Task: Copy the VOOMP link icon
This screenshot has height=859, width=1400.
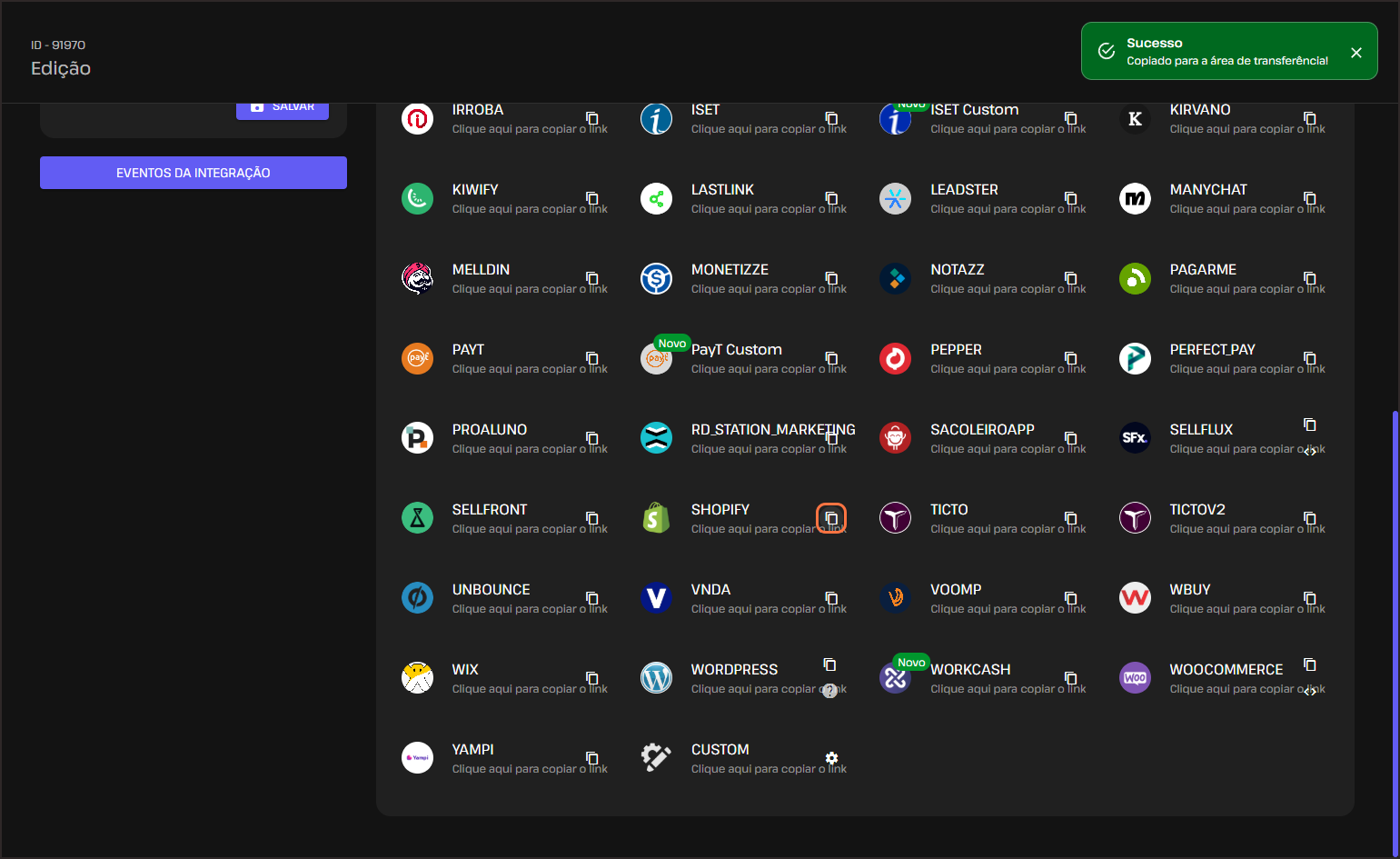Action: coord(1071,598)
